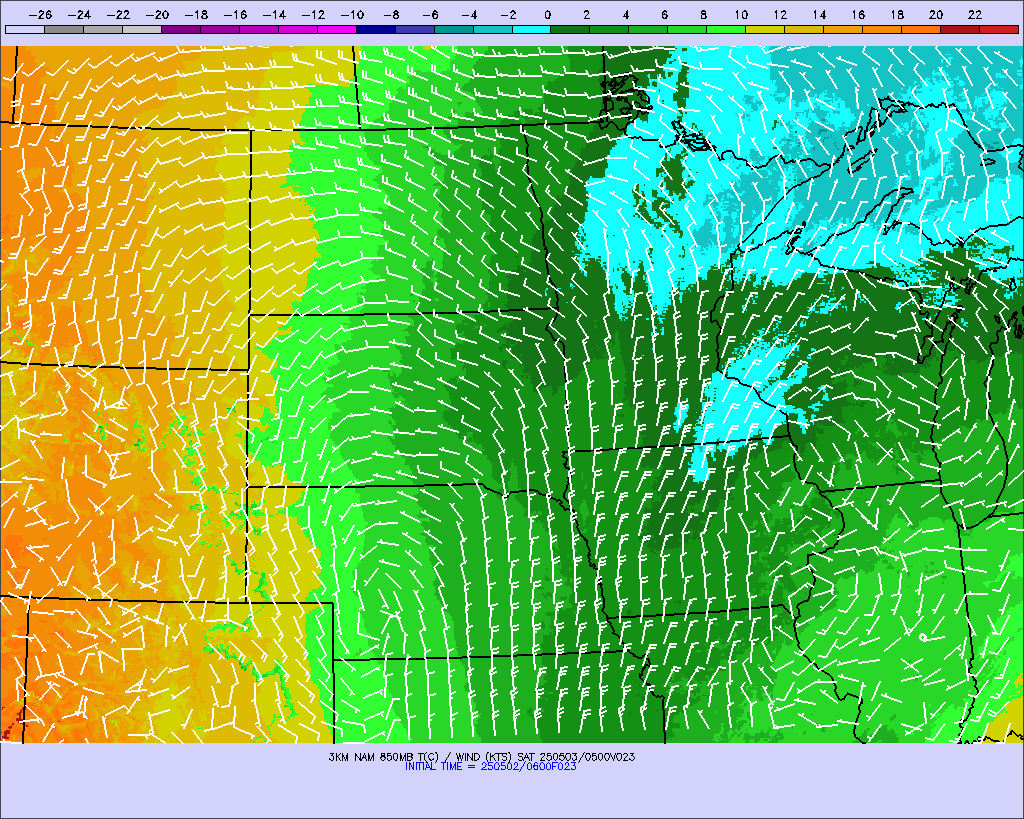The height and width of the screenshot is (819, 1024).
Task: Click the '6' legend label
Action: (665, 14)
